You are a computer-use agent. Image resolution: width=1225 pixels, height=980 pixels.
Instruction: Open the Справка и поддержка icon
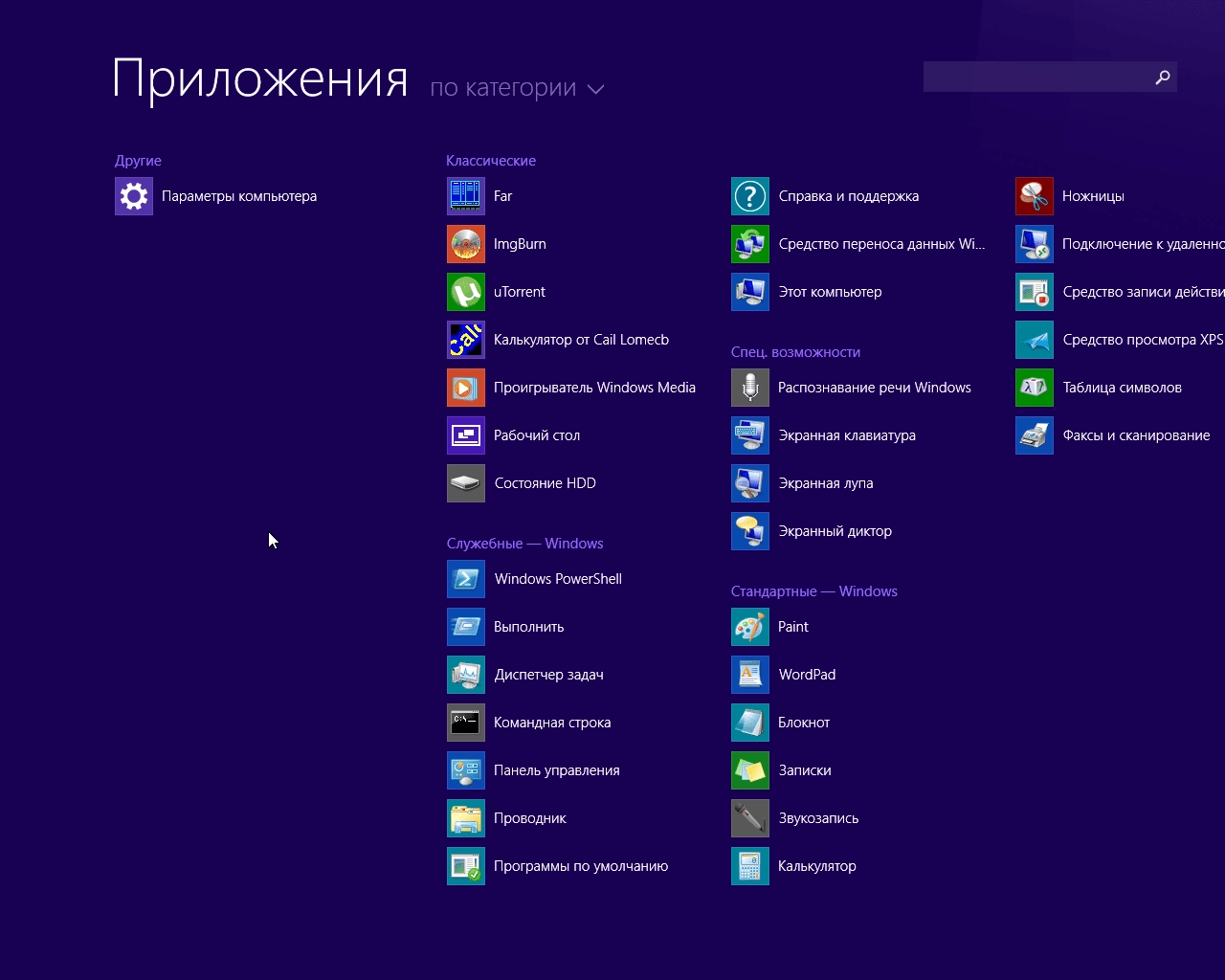tap(750, 196)
